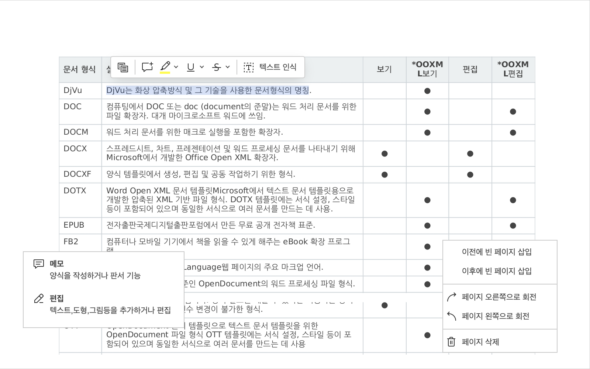Click the yellow color bar under highlighter
Viewport: 590px width, 369px height.
165,72
